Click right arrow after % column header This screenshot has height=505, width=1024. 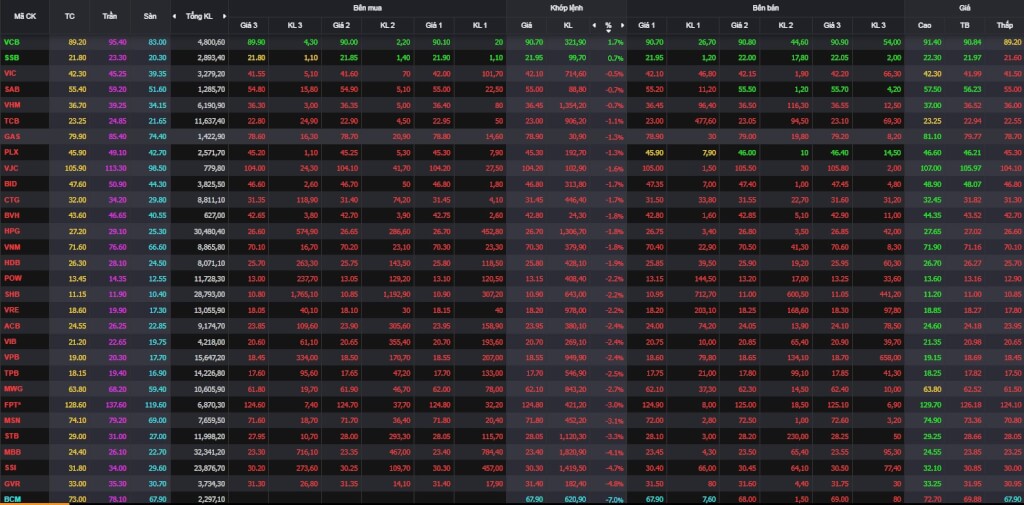coord(623,25)
